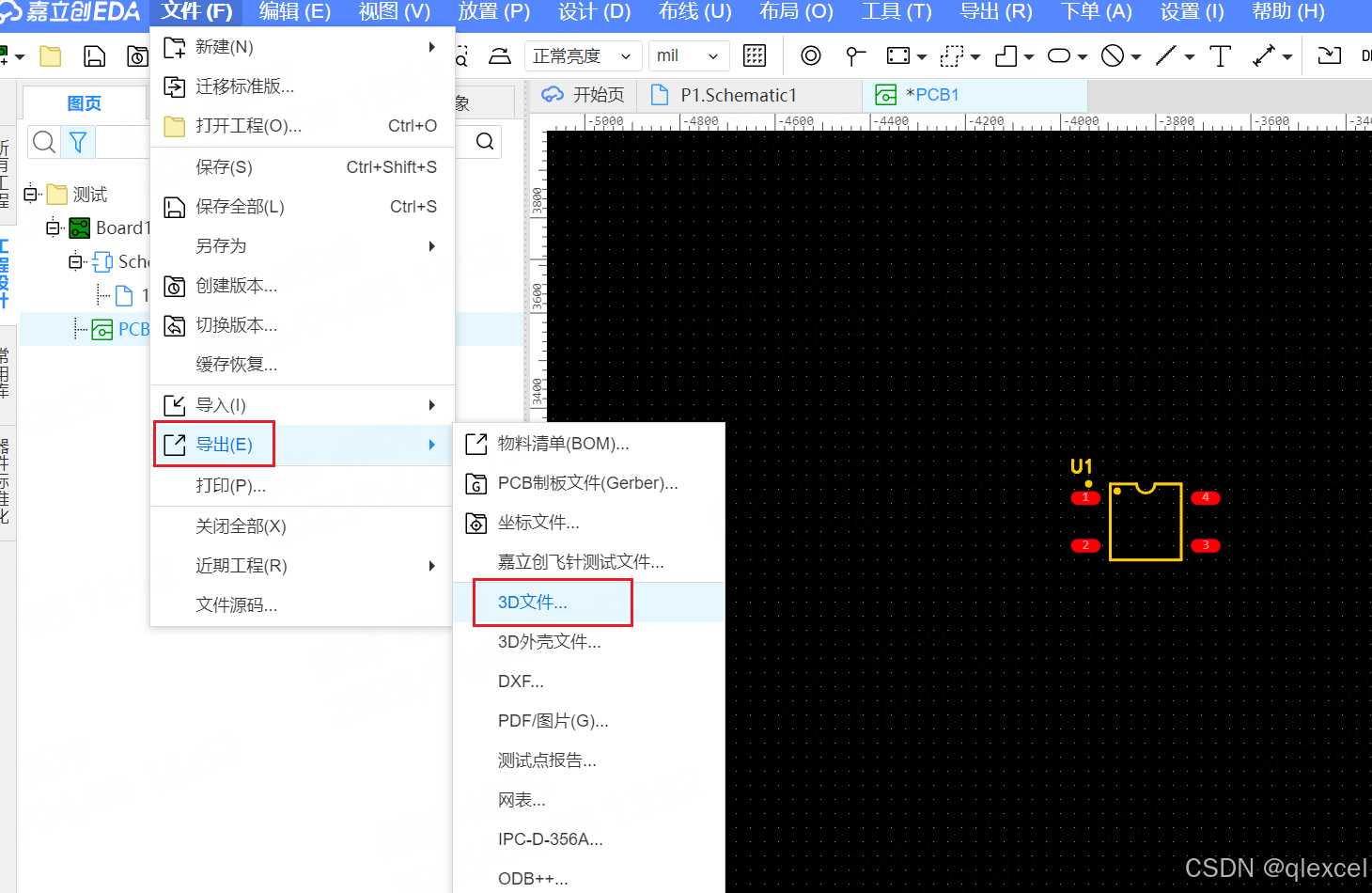Open the 视图 (V) menu
The image size is (1372, 893).
tap(395, 12)
